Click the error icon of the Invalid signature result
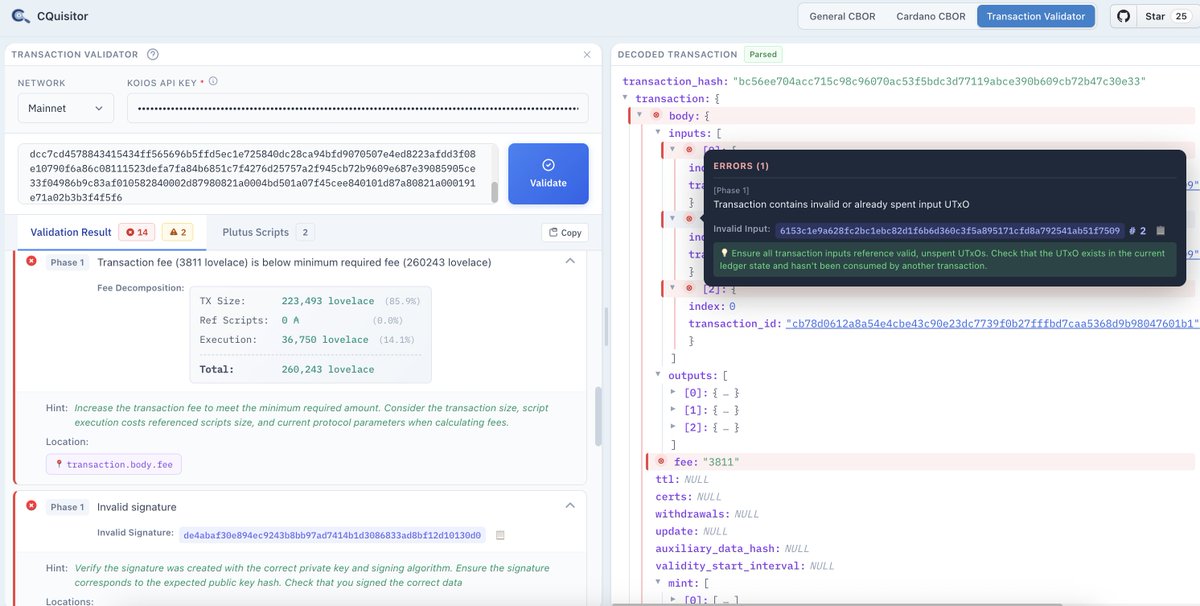 point(31,507)
